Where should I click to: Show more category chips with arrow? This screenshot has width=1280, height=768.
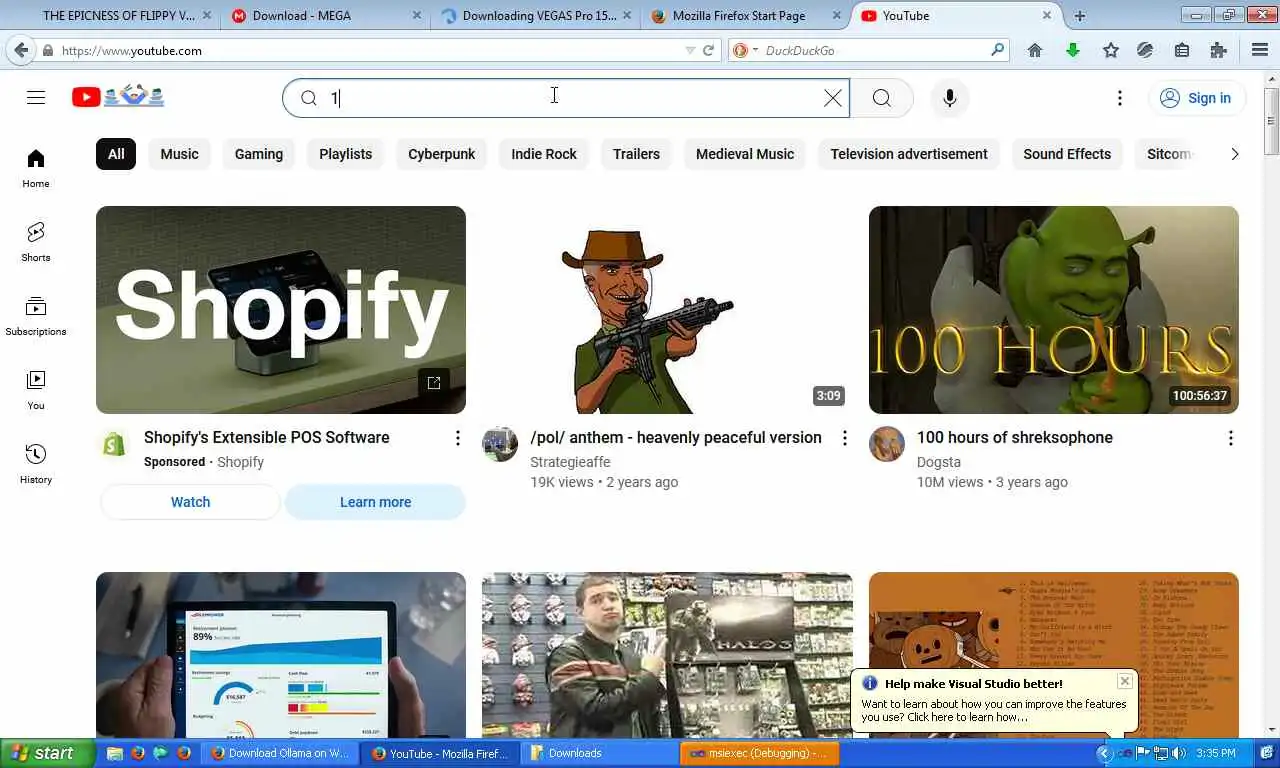pos(1234,154)
